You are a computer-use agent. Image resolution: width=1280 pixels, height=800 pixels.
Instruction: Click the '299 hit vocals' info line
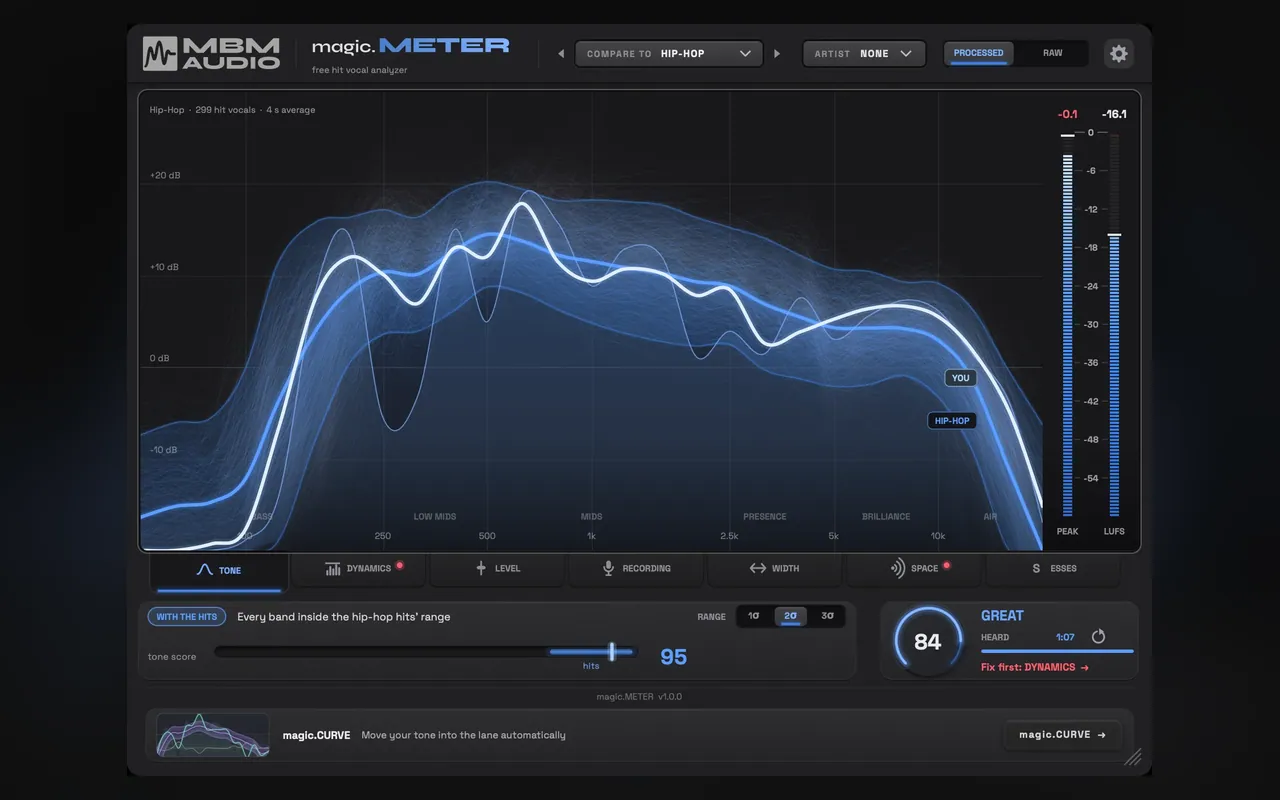tap(232, 110)
